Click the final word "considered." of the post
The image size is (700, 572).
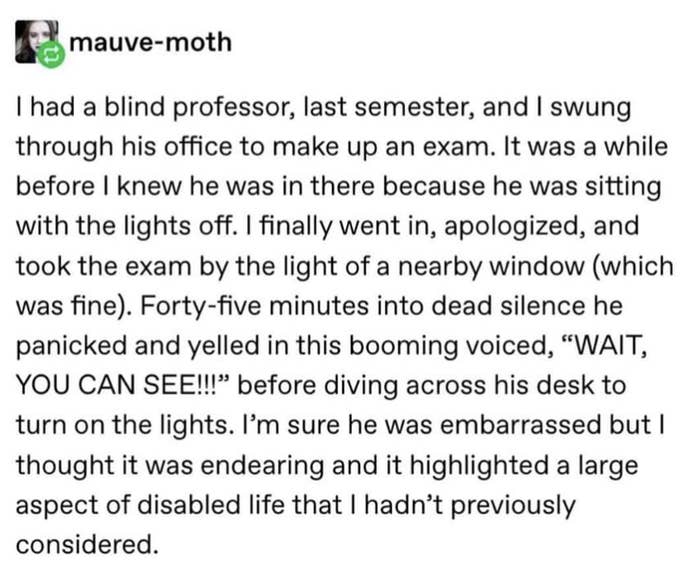(x=88, y=544)
